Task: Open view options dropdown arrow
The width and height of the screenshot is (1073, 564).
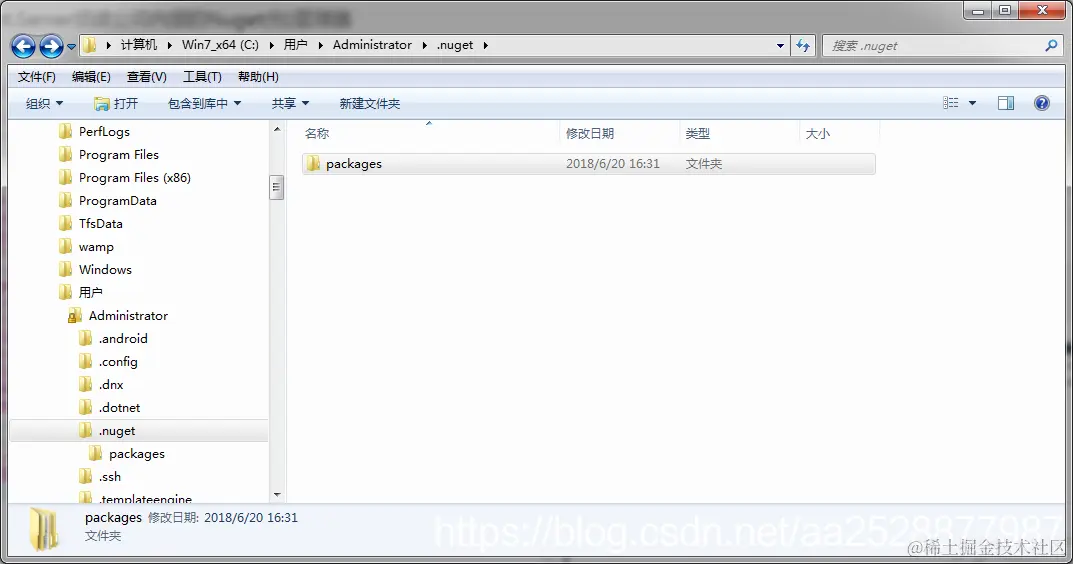Action: tap(972, 103)
